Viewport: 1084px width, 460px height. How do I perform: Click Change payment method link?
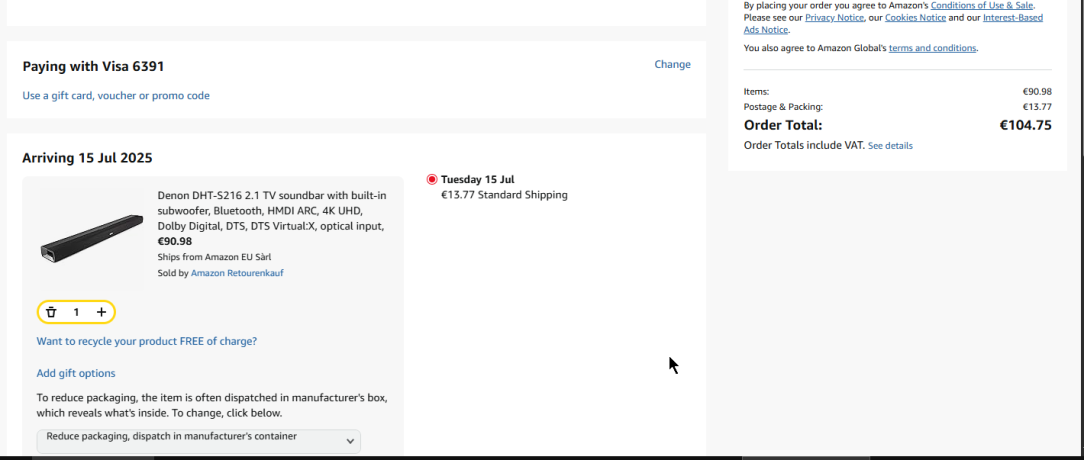pyautogui.click(x=672, y=64)
